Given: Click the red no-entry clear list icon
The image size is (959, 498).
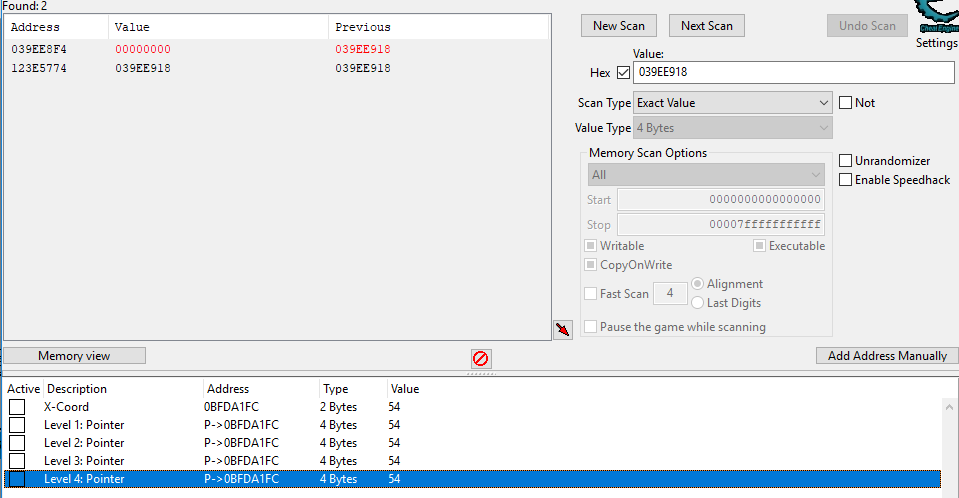Looking at the screenshot, I should [481, 358].
